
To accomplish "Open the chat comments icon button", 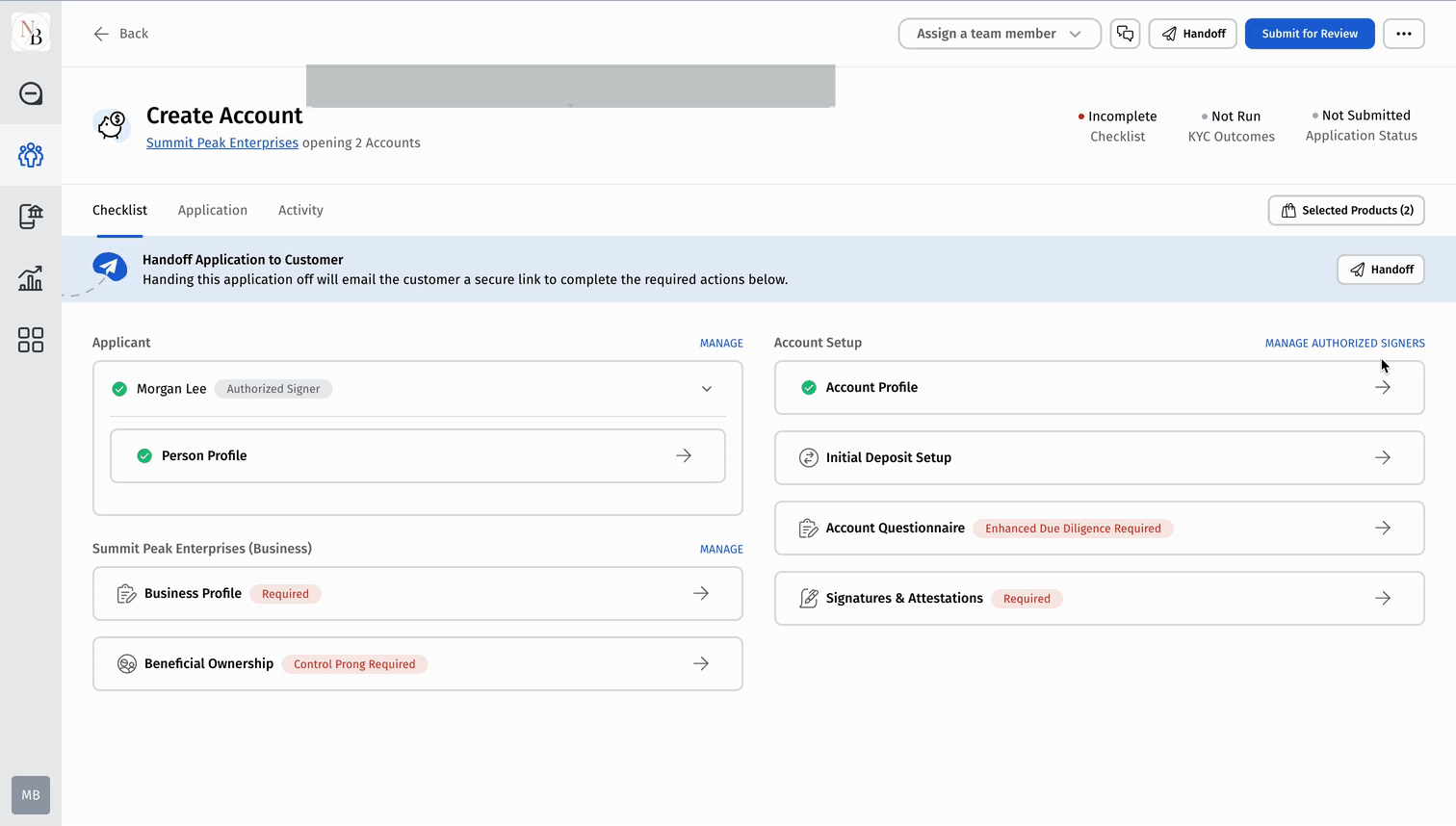I will coord(1125,34).
